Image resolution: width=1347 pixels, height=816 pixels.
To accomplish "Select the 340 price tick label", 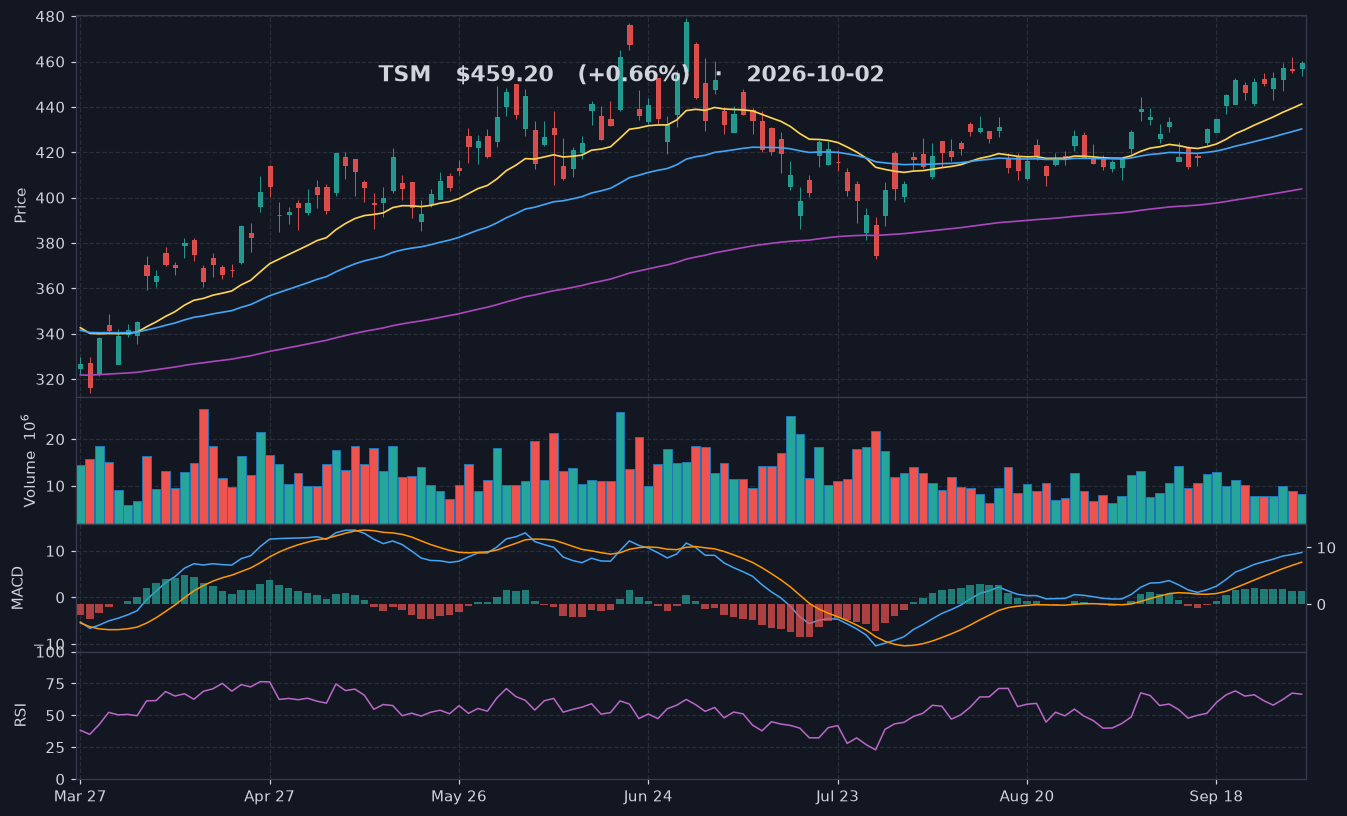I will 50,335.
